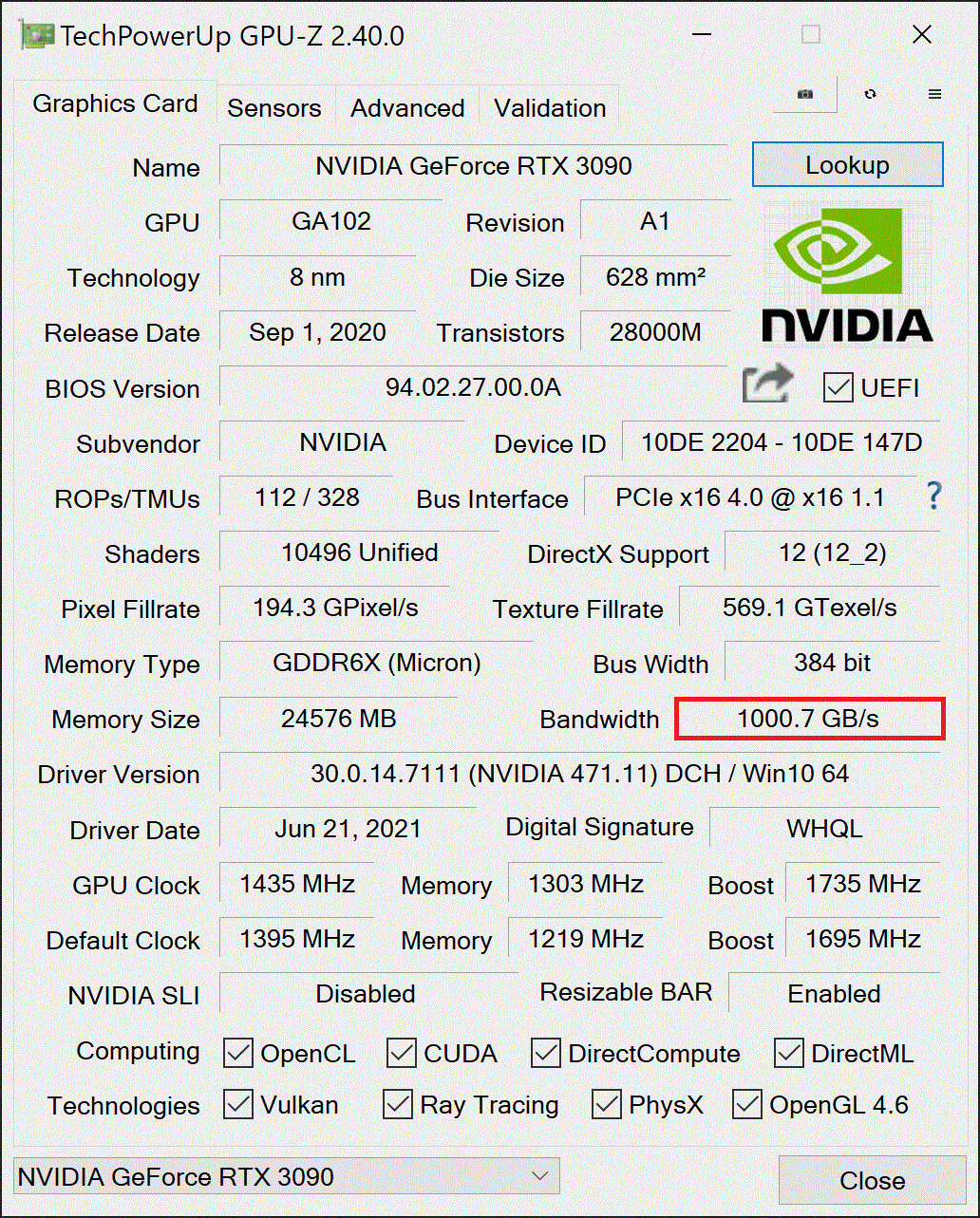Toggle the UEFI checkbox
980x1218 pixels.
pyautogui.click(x=839, y=388)
